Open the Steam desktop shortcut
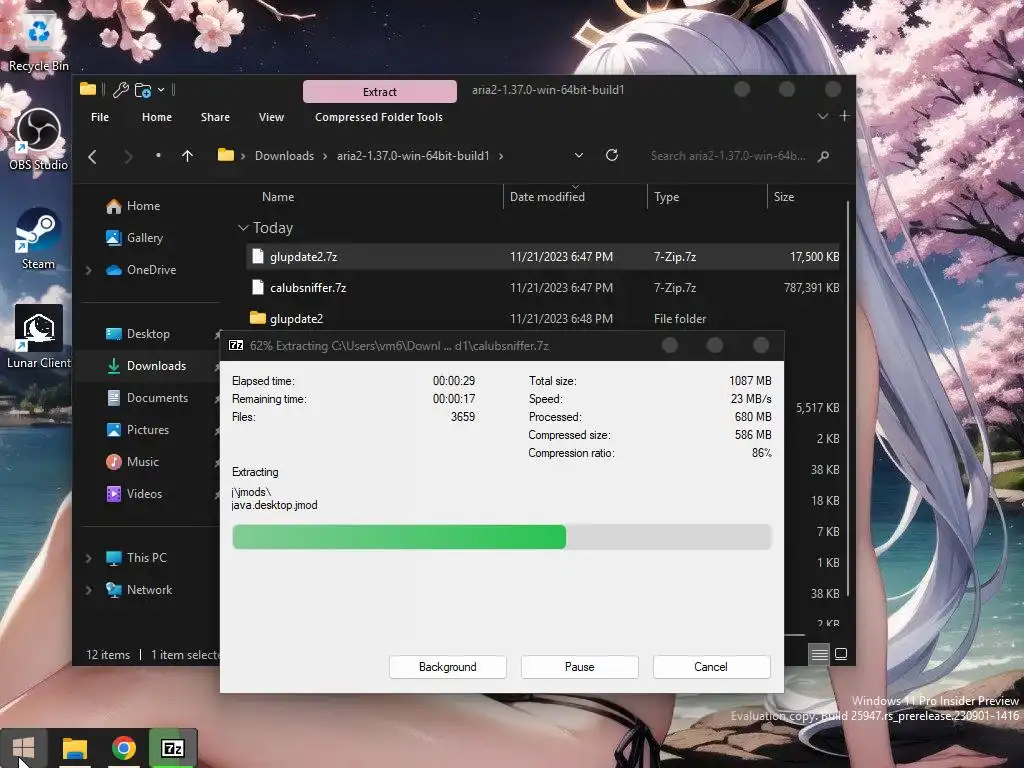The image size is (1024, 768). (39, 239)
